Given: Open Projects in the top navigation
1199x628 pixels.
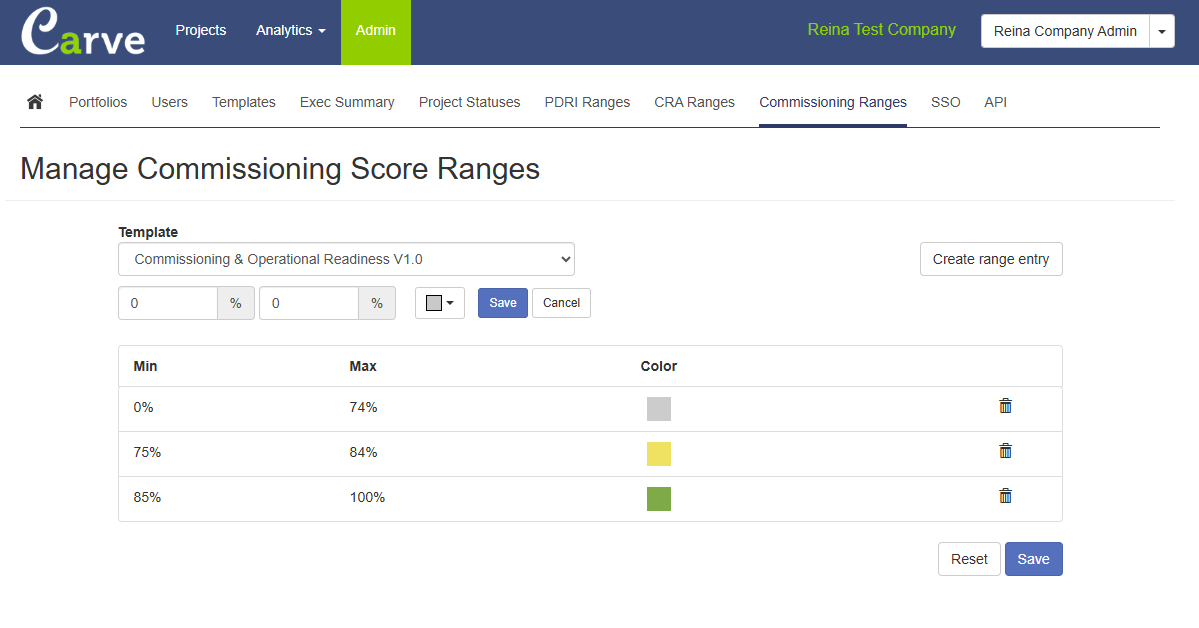Looking at the screenshot, I should pos(201,31).
